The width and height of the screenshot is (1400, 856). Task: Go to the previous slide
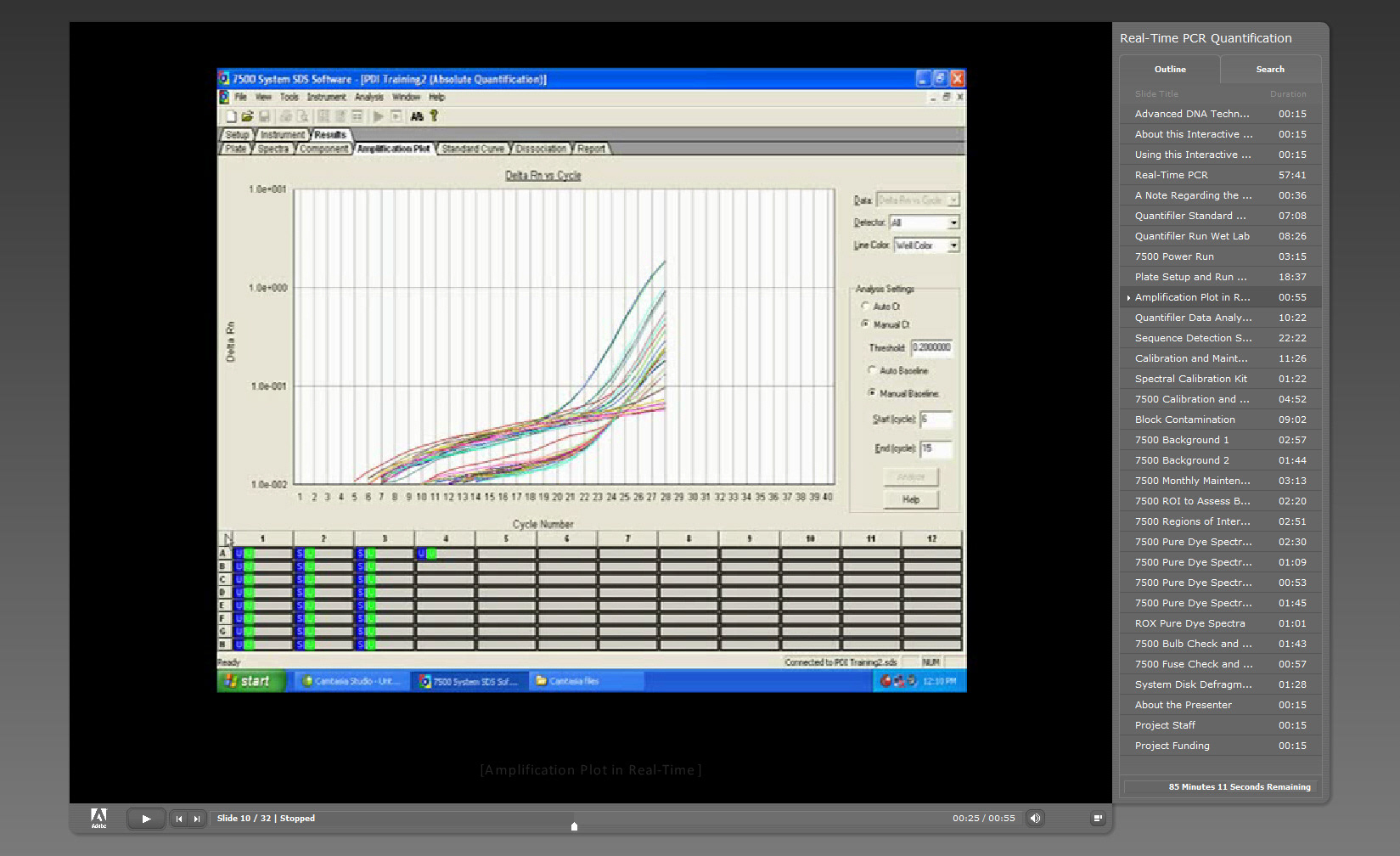pos(178,819)
